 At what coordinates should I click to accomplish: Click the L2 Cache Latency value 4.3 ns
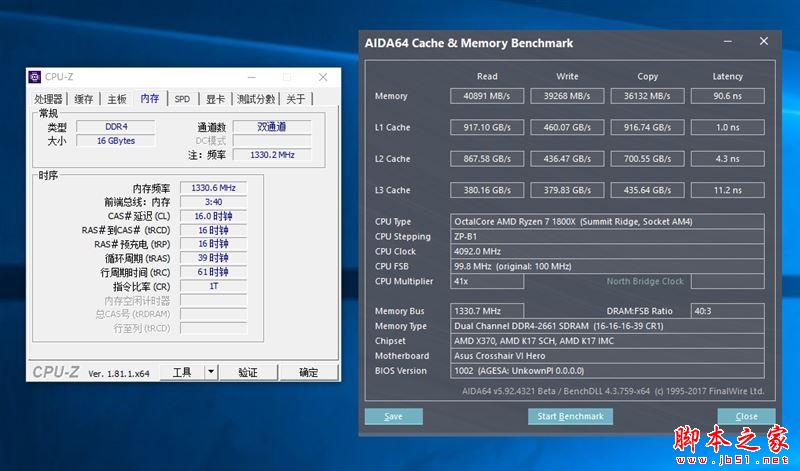point(728,159)
